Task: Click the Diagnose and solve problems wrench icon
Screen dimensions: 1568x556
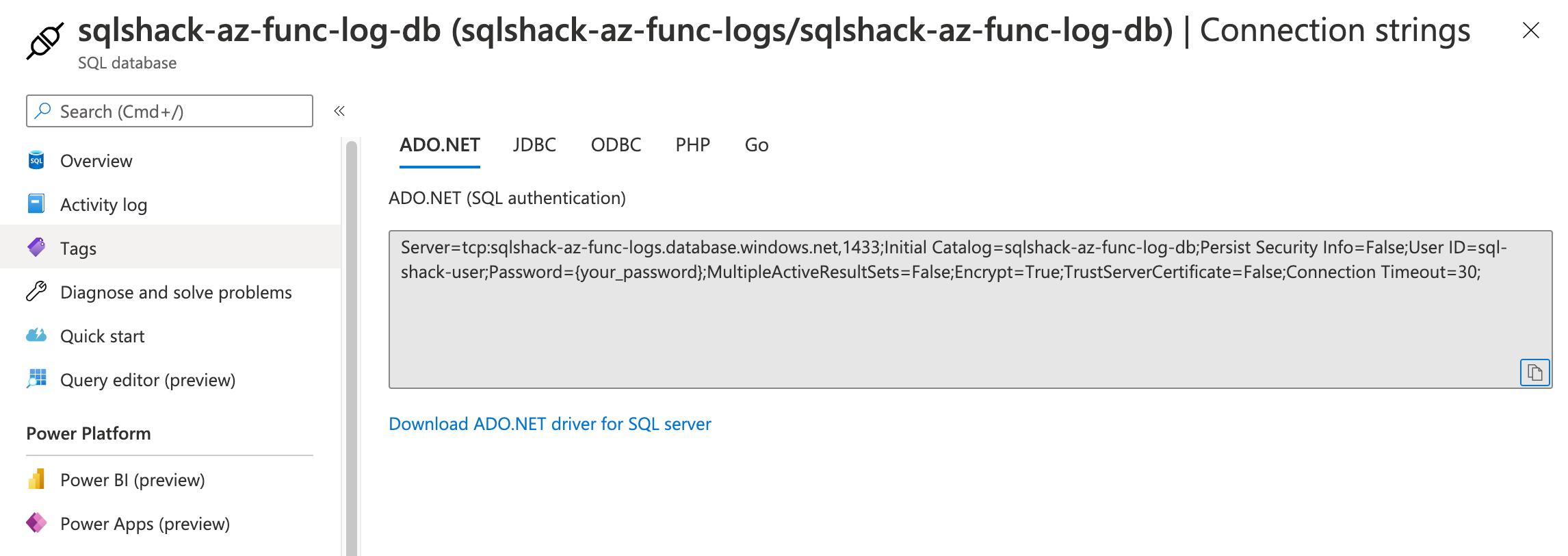Action: point(36,292)
